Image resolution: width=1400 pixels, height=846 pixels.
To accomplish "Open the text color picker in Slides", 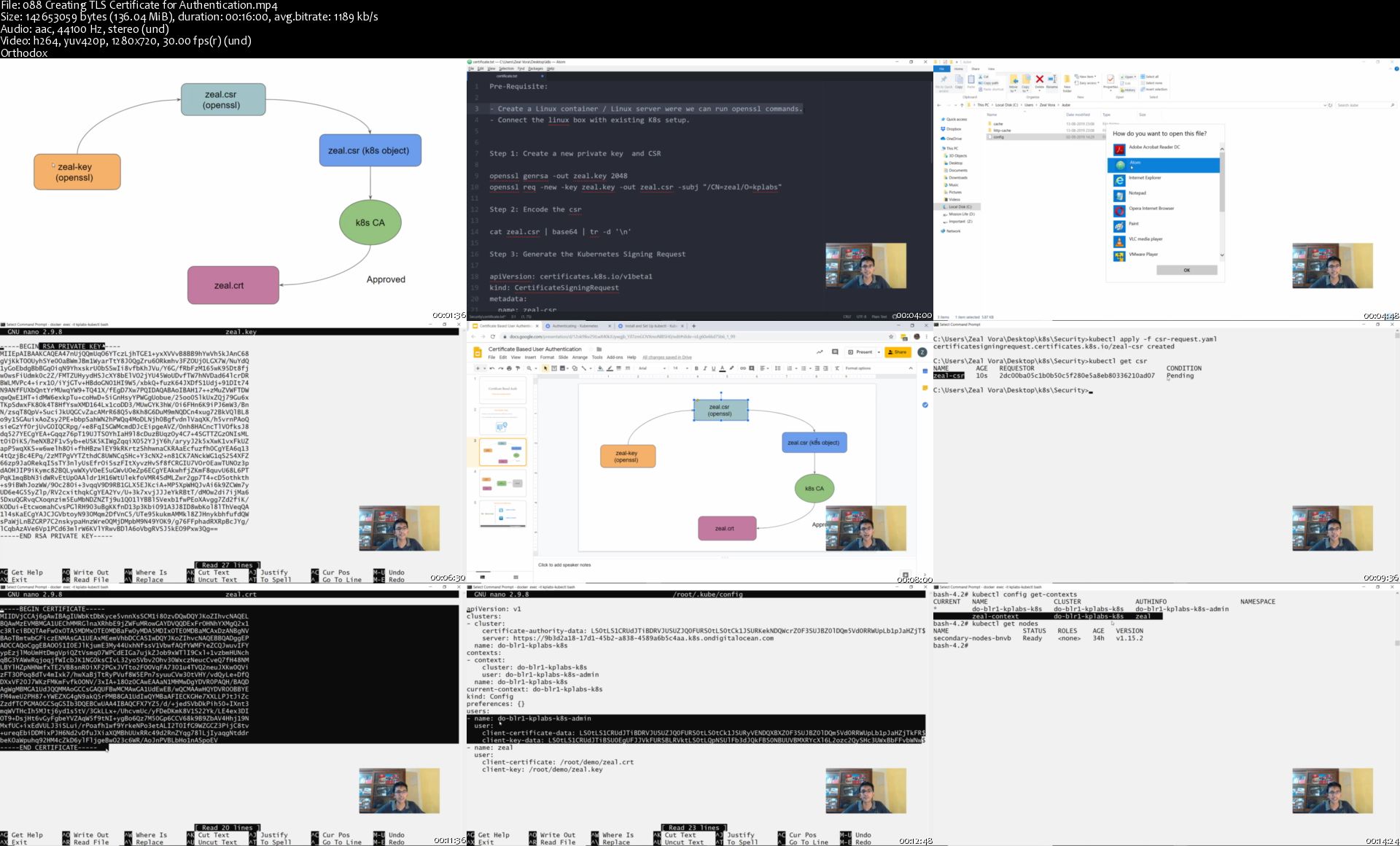I will (x=722, y=368).
